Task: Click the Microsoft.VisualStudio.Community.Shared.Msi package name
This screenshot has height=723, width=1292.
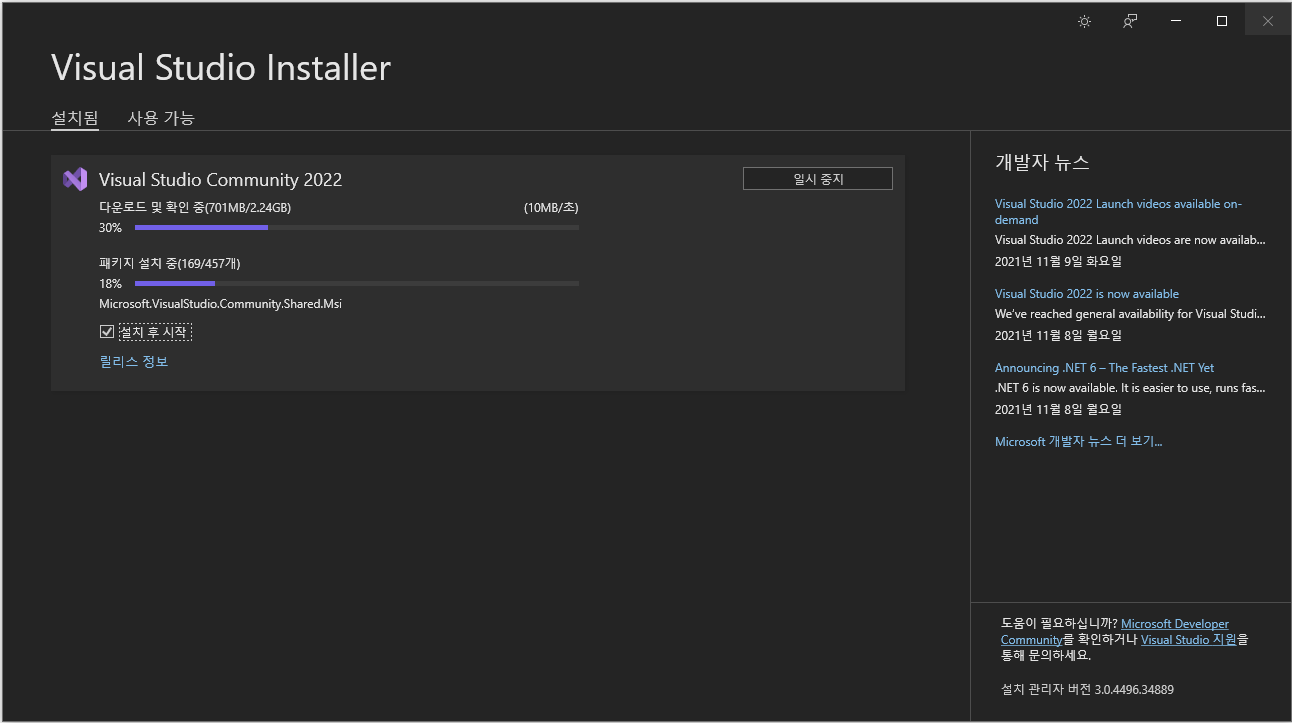Action: pyautogui.click(x=220, y=303)
